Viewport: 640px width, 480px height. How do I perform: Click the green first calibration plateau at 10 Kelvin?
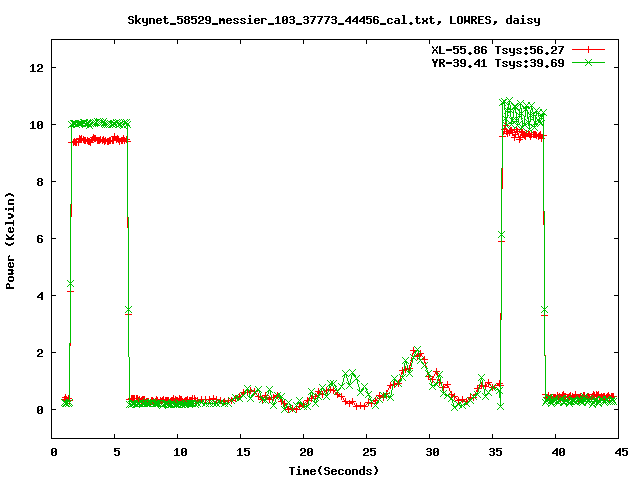[x=100, y=123]
